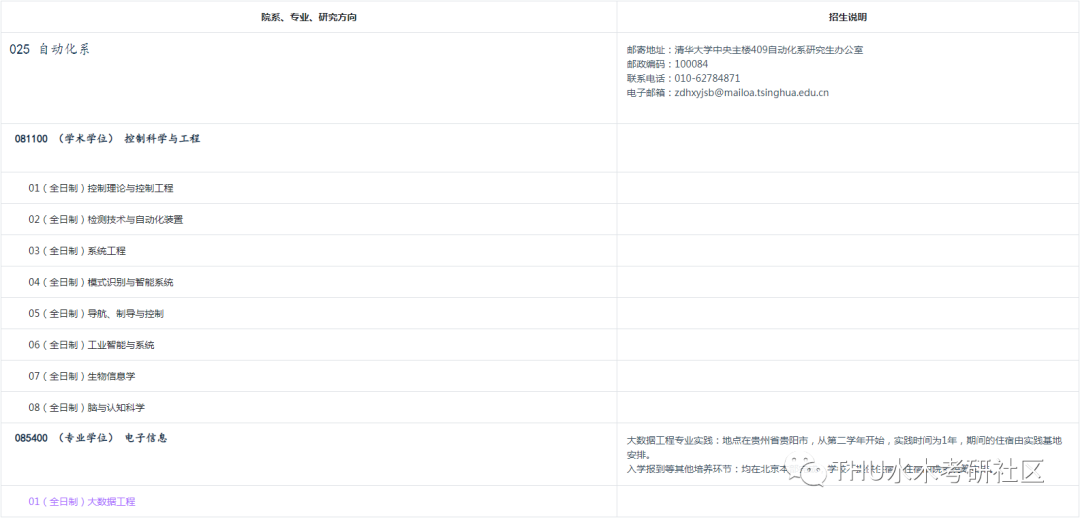
Task: Open direction 08 脑与认知科学
Action: 87,408
